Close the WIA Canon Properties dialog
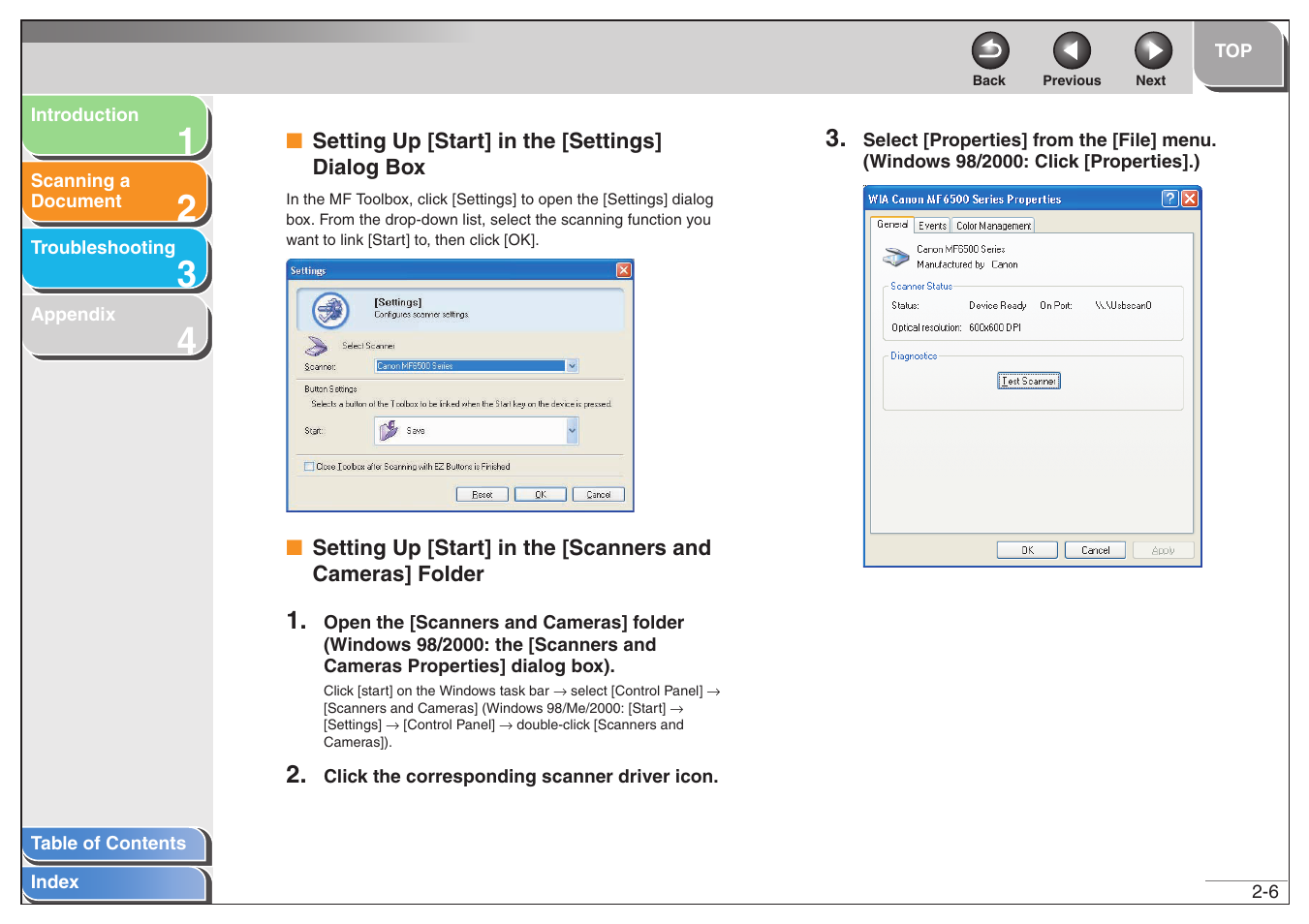Viewport: 1309px width, 924px height. click(1190, 199)
